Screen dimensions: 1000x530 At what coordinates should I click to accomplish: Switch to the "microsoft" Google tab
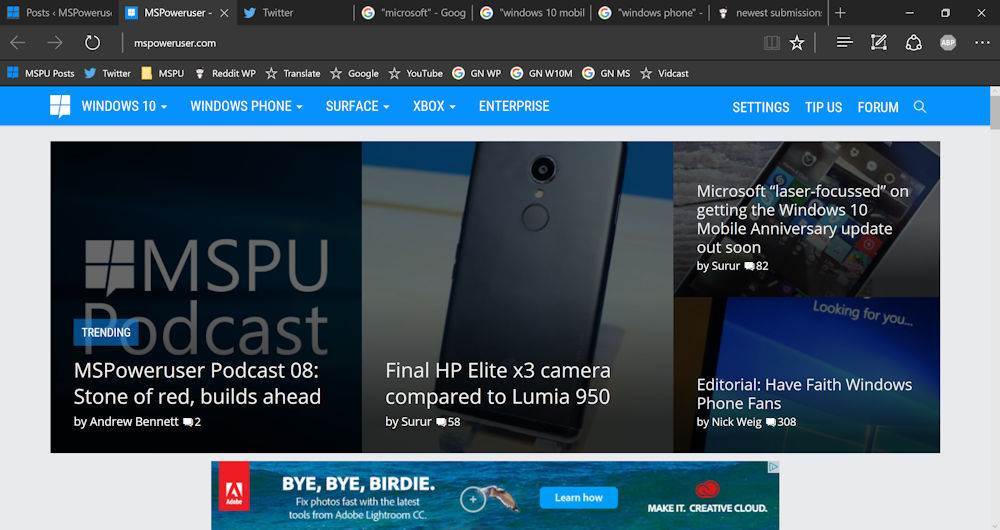413,13
